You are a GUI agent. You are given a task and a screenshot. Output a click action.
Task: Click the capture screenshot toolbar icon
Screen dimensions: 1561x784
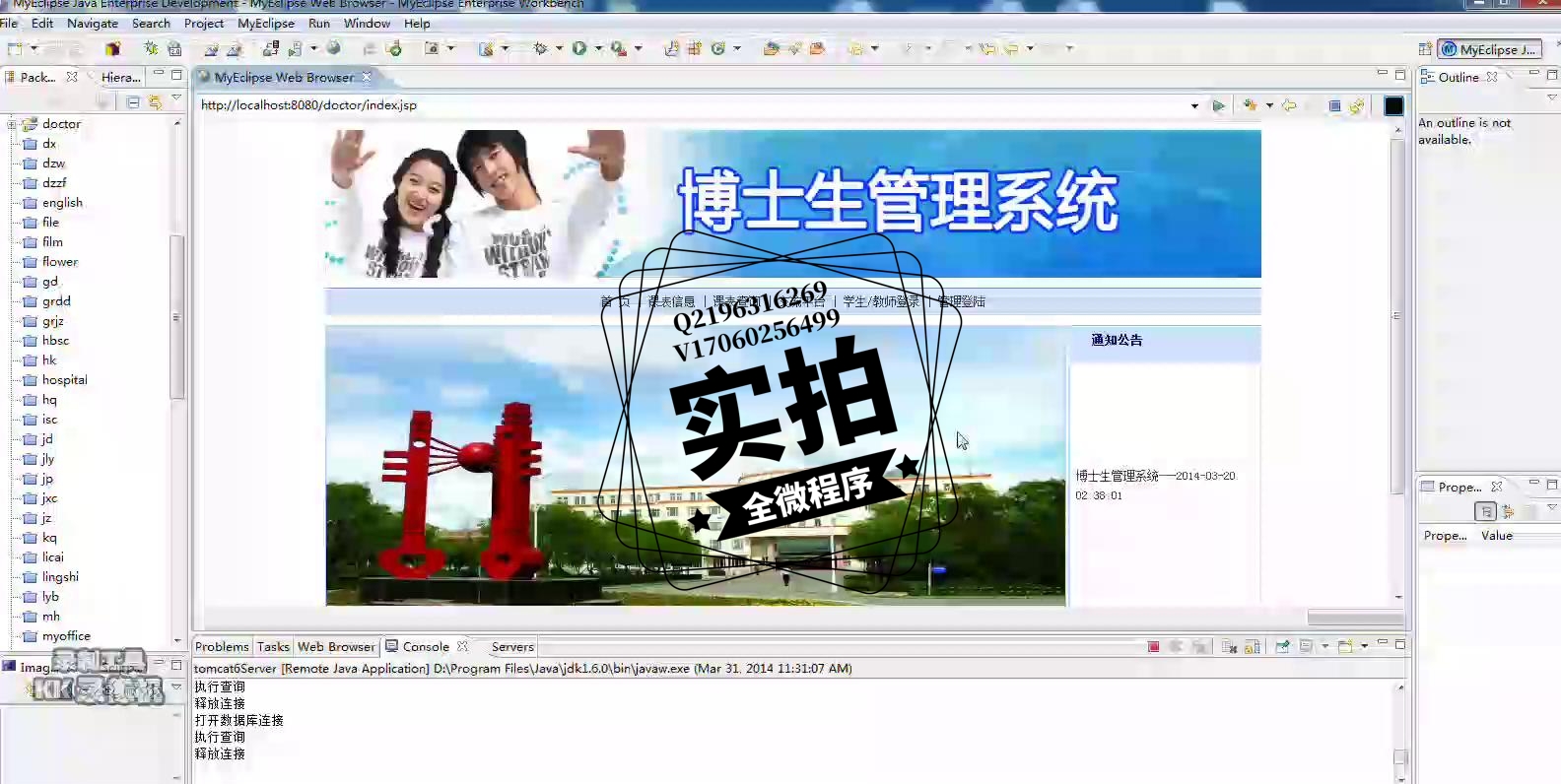[432, 48]
